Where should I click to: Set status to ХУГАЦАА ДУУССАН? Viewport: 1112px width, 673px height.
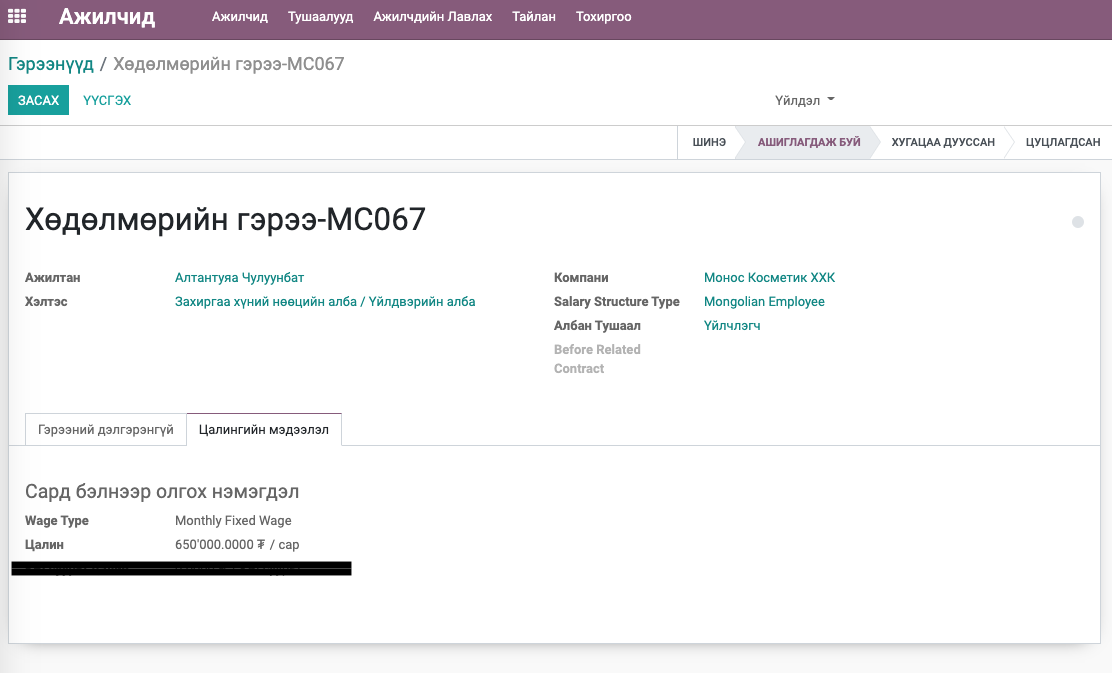click(943, 142)
